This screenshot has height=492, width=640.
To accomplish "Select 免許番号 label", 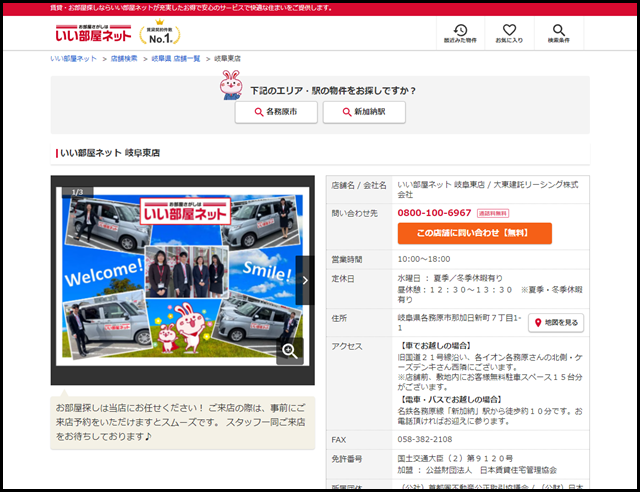I will [x=347, y=459].
